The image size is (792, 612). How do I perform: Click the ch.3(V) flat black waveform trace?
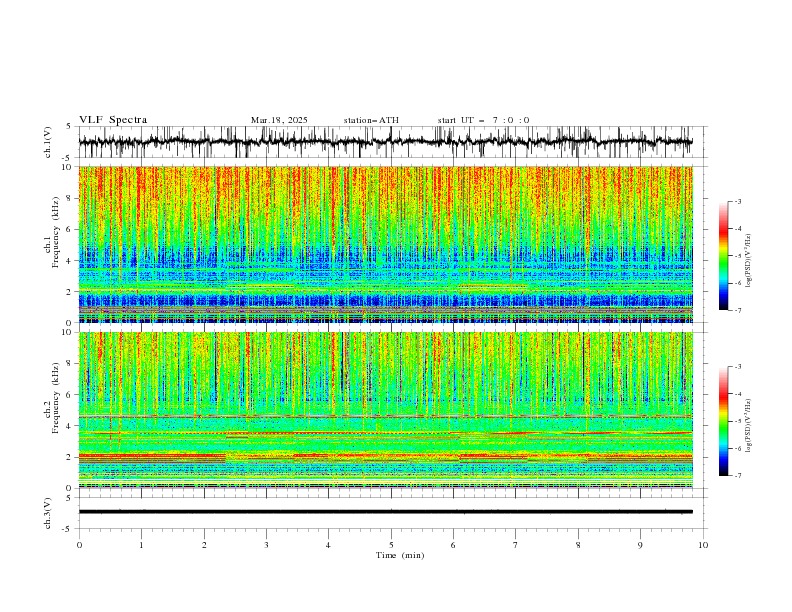tap(386, 512)
